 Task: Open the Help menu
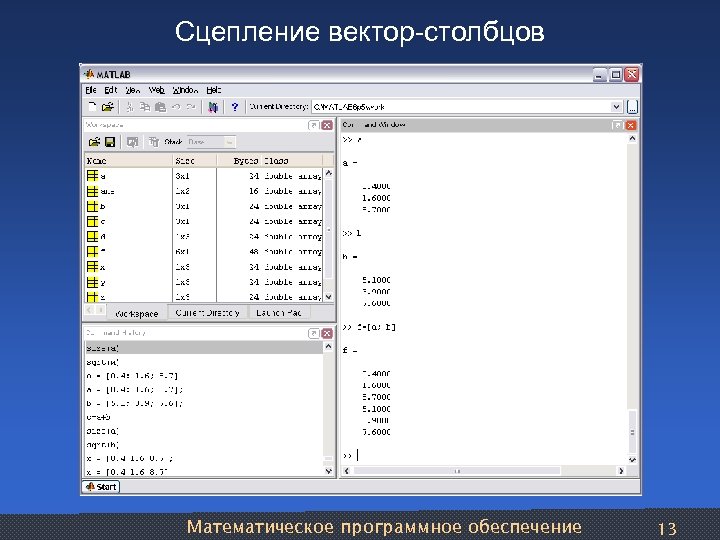tap(214, 90)
